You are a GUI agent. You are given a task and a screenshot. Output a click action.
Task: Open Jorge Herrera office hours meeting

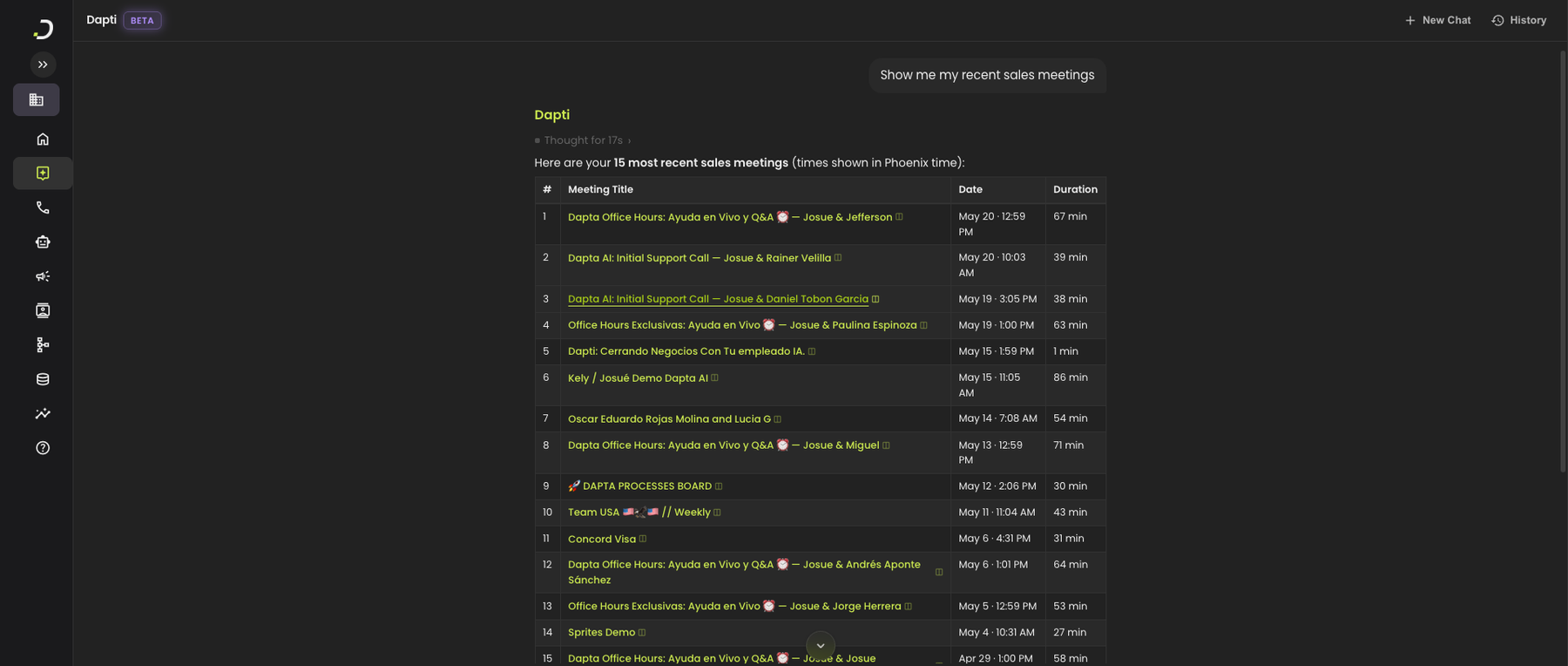click(x=734, y=607)
